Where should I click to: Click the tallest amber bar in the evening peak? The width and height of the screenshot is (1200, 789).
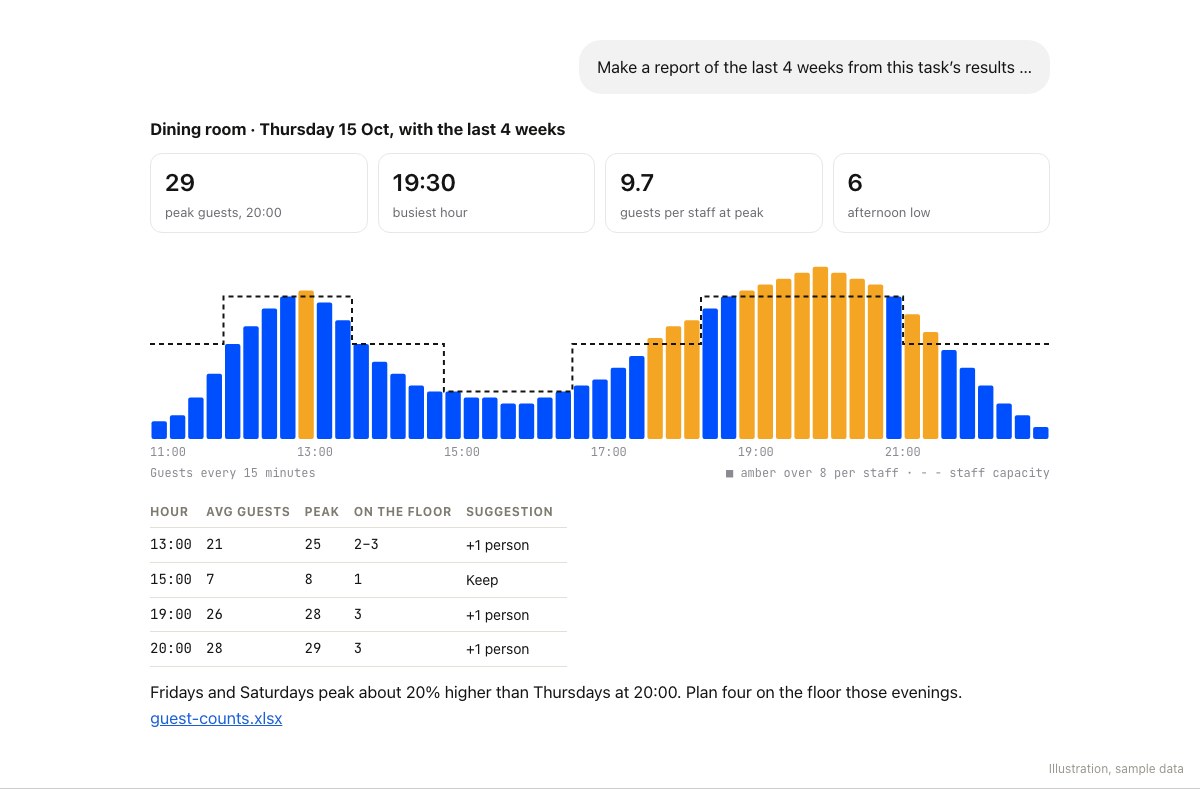(x=820, y=353)
